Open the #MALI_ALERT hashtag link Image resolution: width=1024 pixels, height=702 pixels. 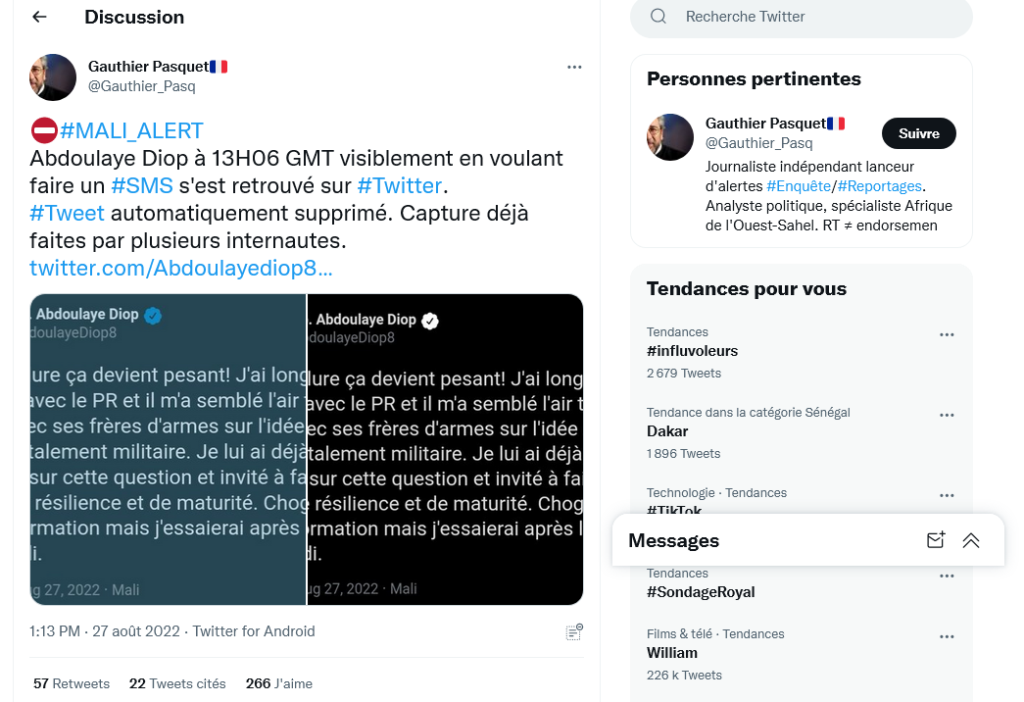coord(131,131)
